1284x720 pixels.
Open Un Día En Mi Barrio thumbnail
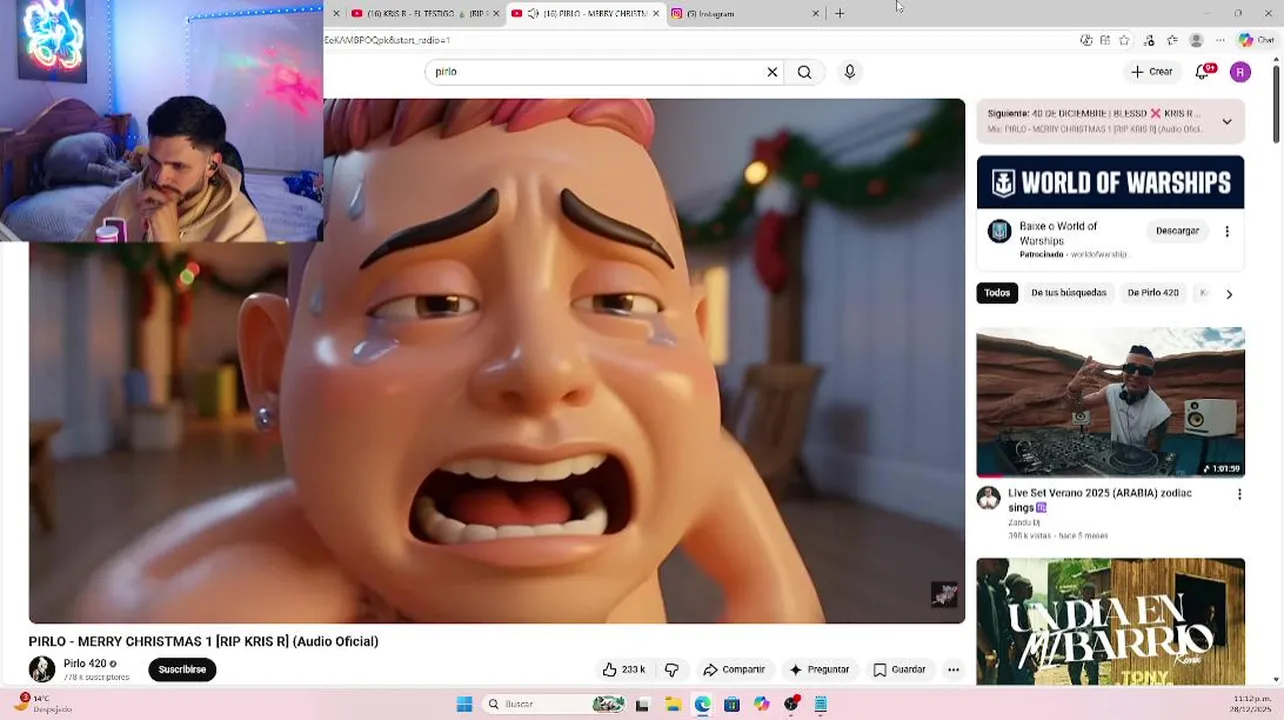pyautogui.click(x=1111, y=622)
